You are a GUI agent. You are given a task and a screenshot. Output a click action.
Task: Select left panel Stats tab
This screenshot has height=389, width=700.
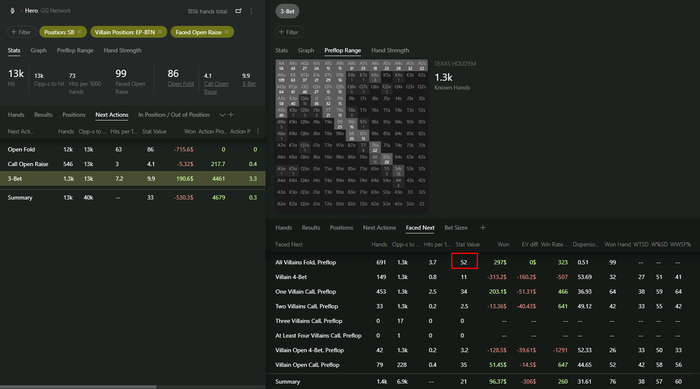[x=14, y=50]
